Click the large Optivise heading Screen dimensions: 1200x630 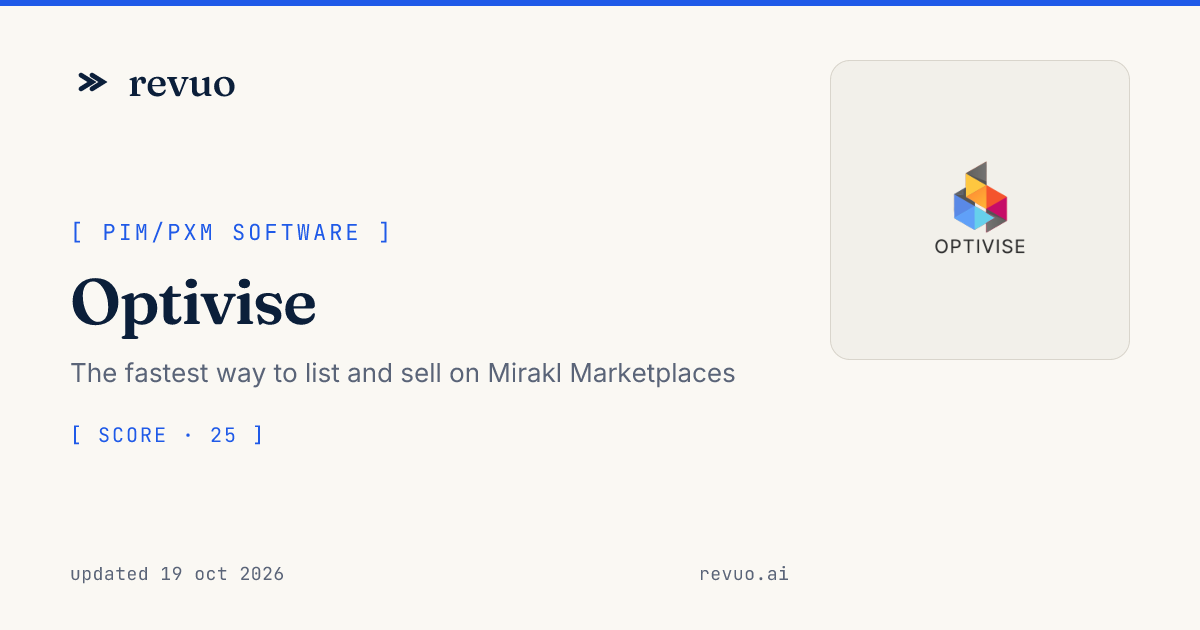tap(194, 303)
